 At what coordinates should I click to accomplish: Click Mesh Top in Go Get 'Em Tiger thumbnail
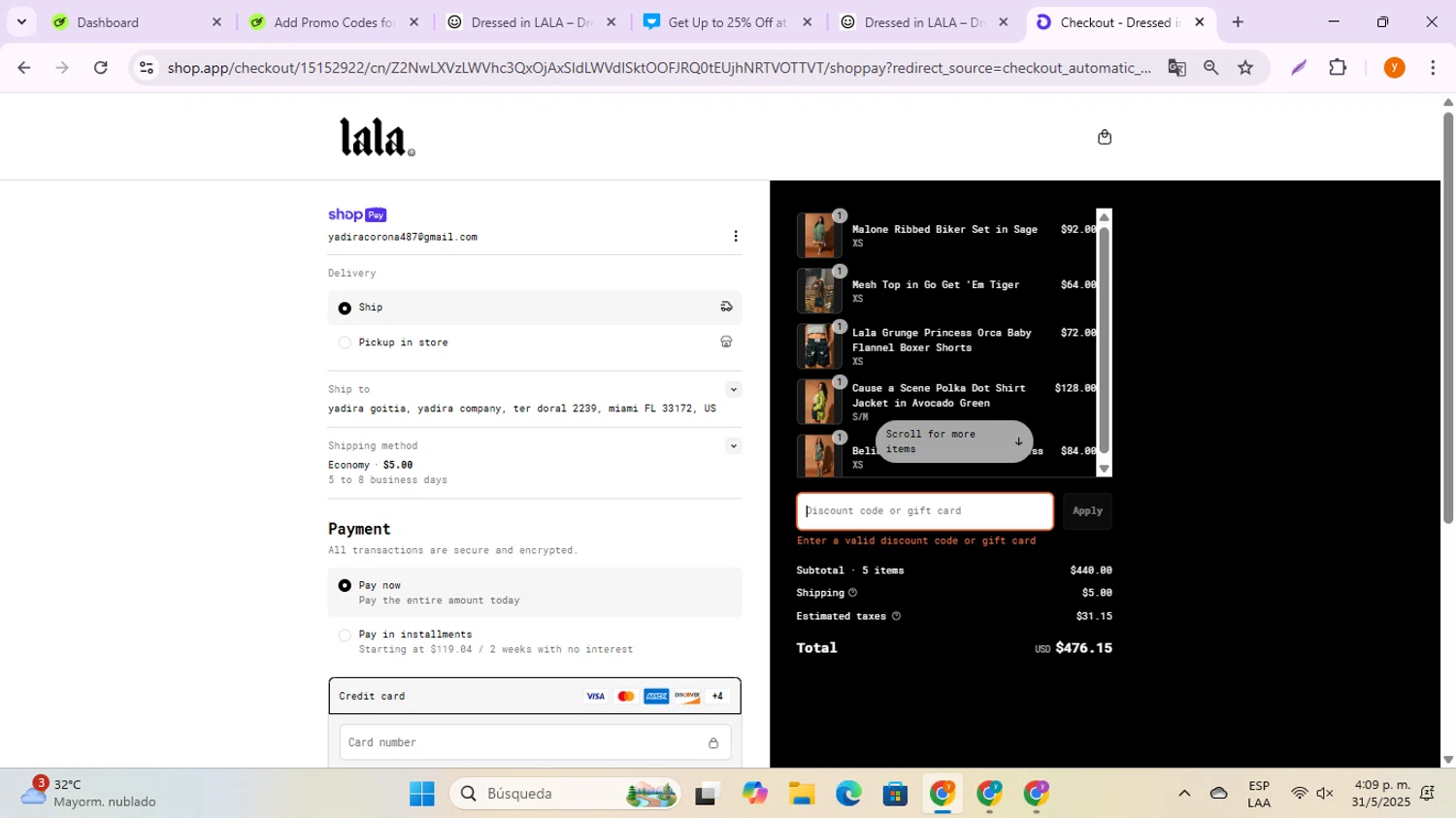coord(819,290)
